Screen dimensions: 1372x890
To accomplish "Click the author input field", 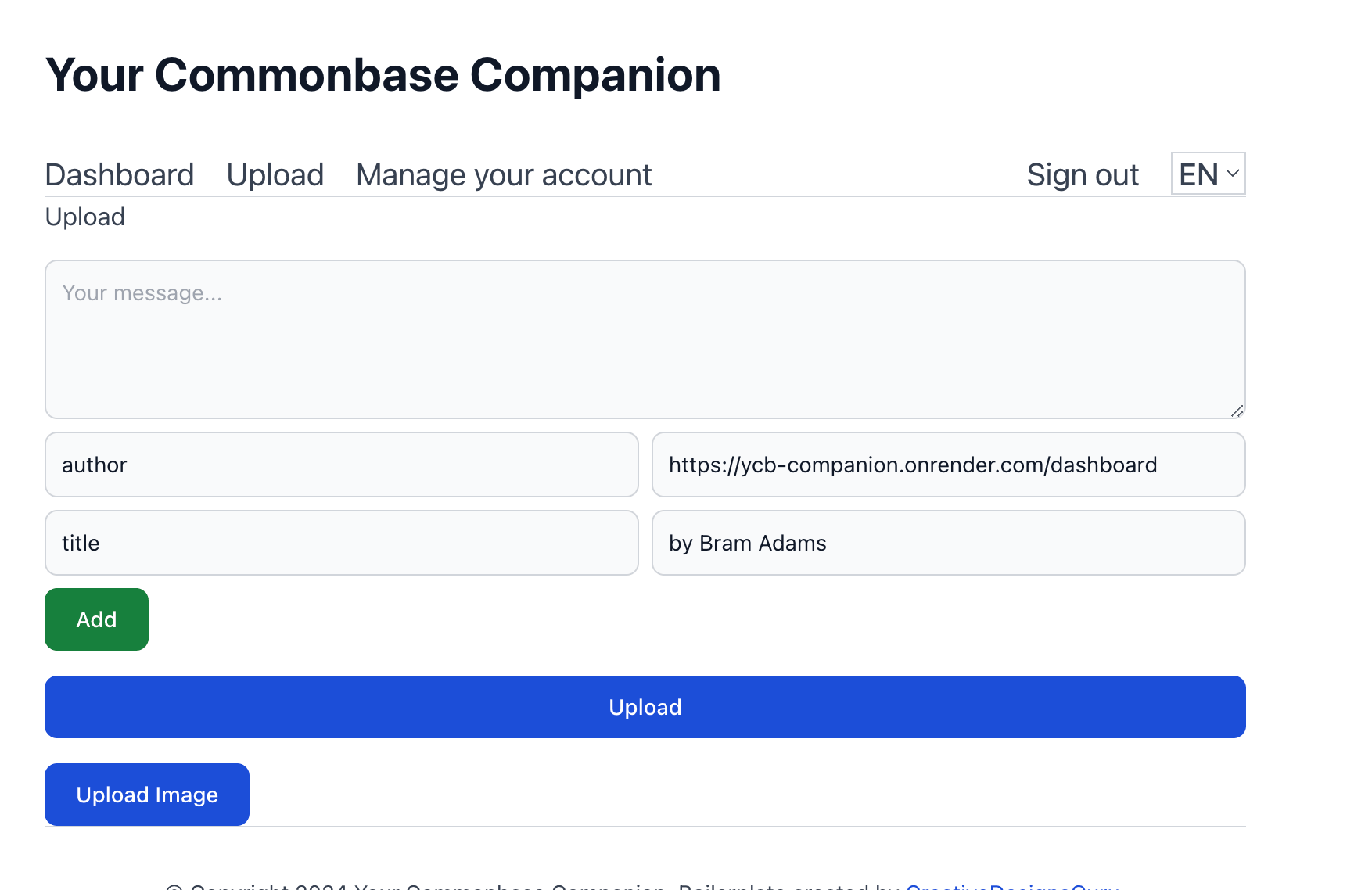I will coord(342,465).
